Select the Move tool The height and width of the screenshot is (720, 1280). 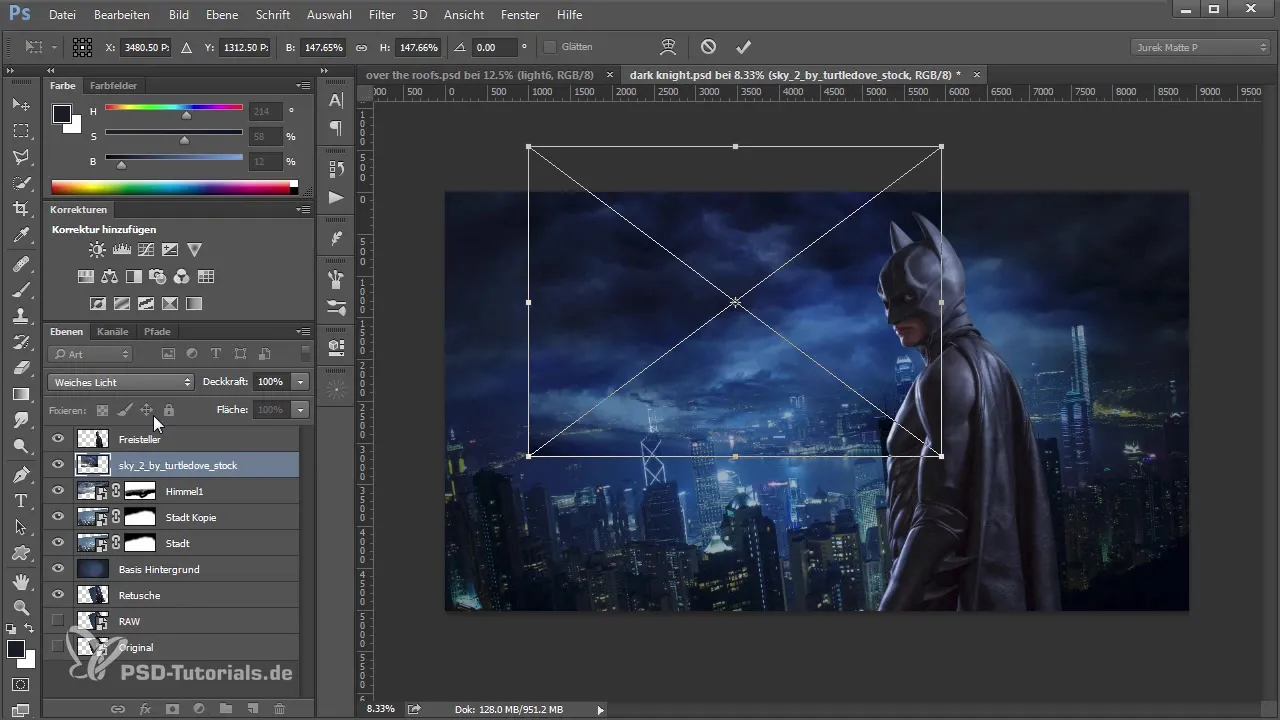(20, 104)
